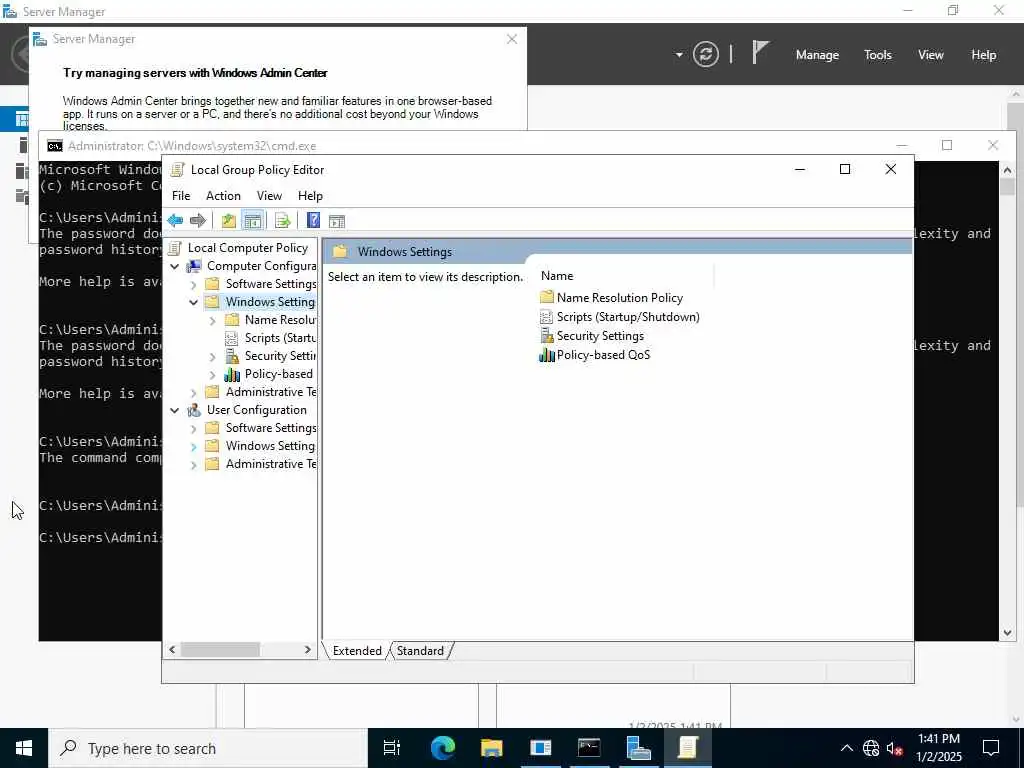Image resolution: width=1024 pixels, height=768 pixels.
Task: Open the Help menu in Group Policy Editor
Action: (310, 196)
